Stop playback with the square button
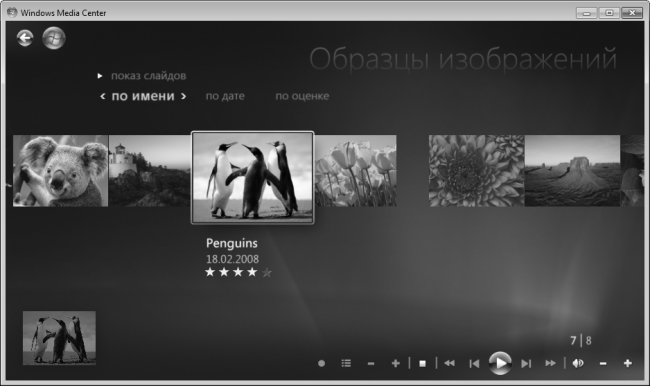Viewport: 650px width, 386px height. (x=422, y=364)
